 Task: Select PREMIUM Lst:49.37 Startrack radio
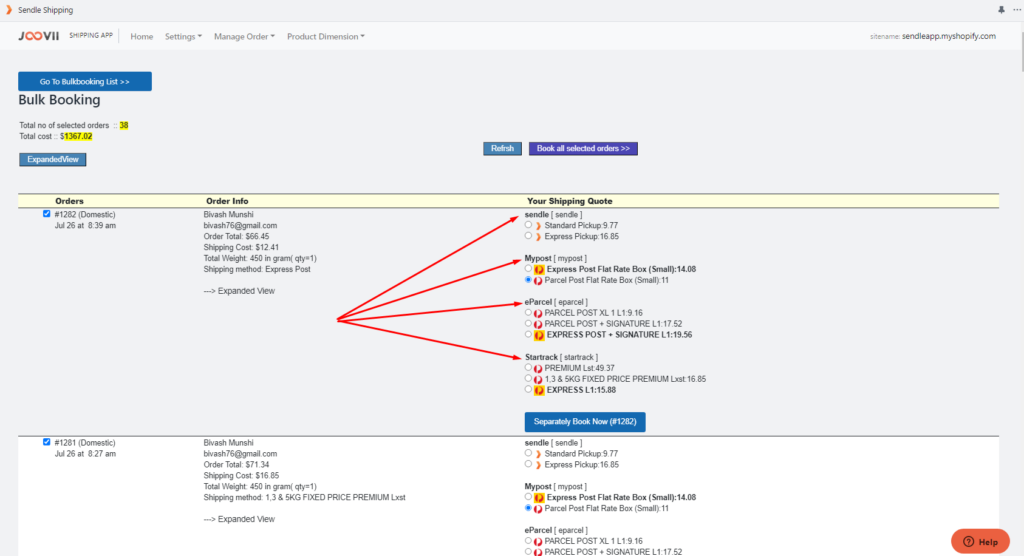[528, 367]
